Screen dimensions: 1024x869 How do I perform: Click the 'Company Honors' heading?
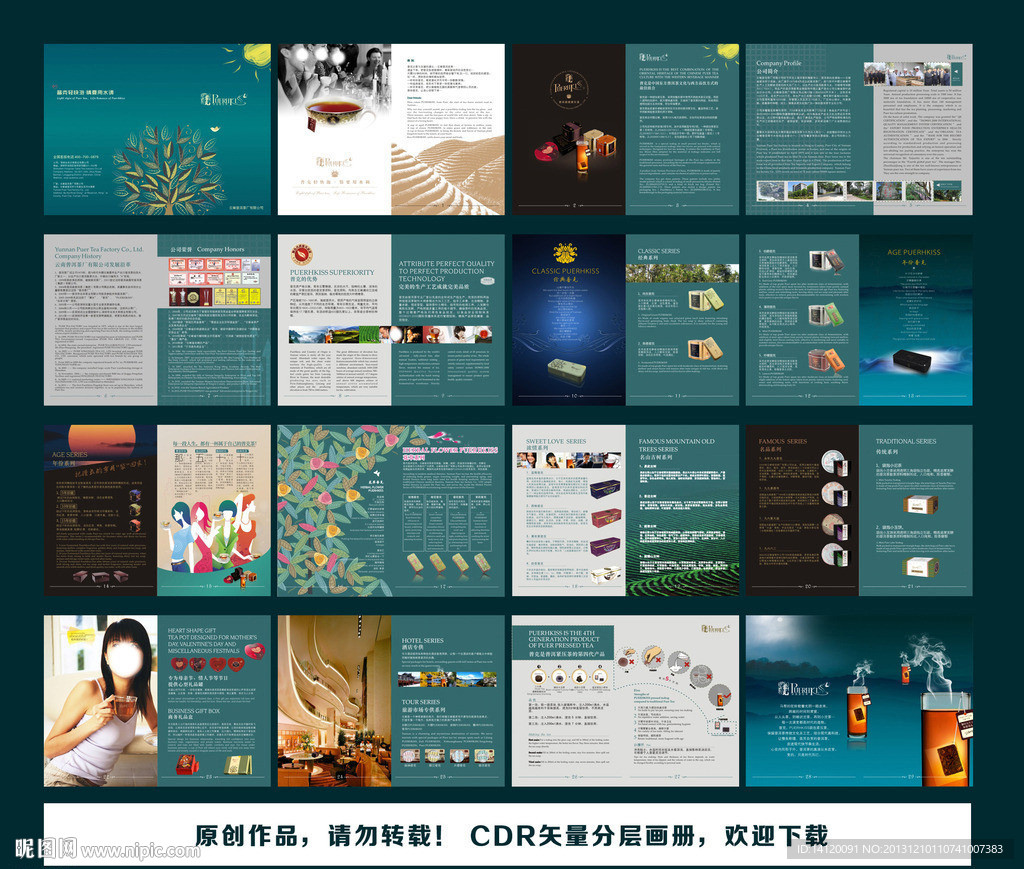click(221, 249)
